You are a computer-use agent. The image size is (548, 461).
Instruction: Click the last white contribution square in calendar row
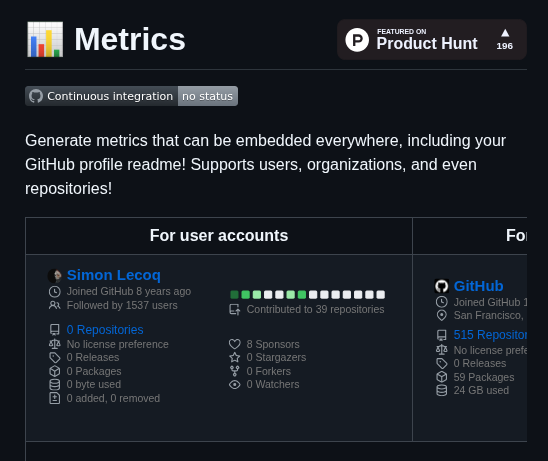[381, 295]
